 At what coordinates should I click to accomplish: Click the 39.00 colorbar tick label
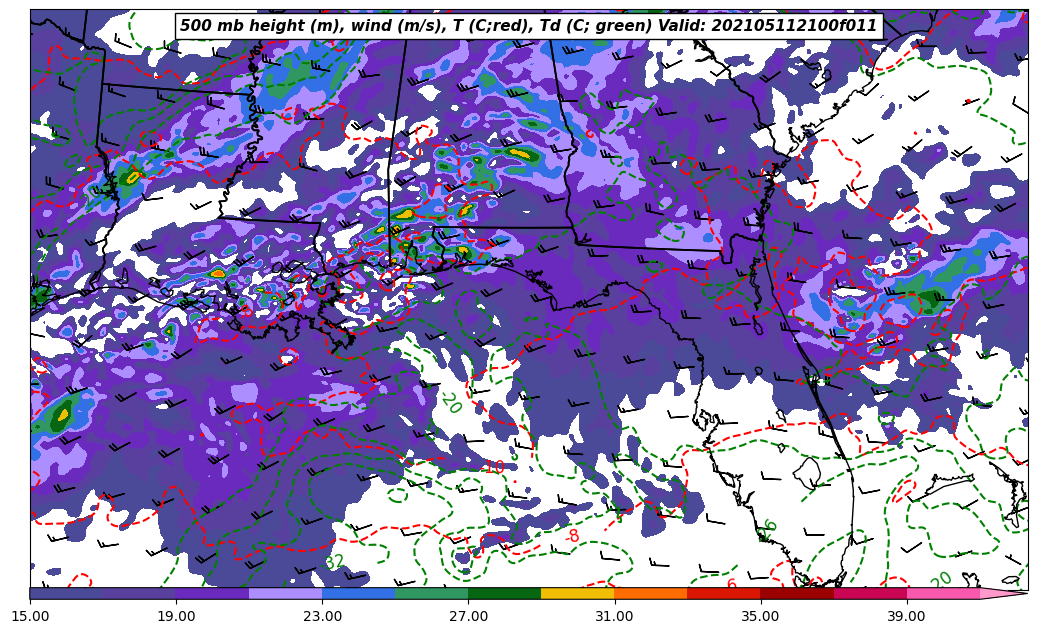click(x=907, y=616)
